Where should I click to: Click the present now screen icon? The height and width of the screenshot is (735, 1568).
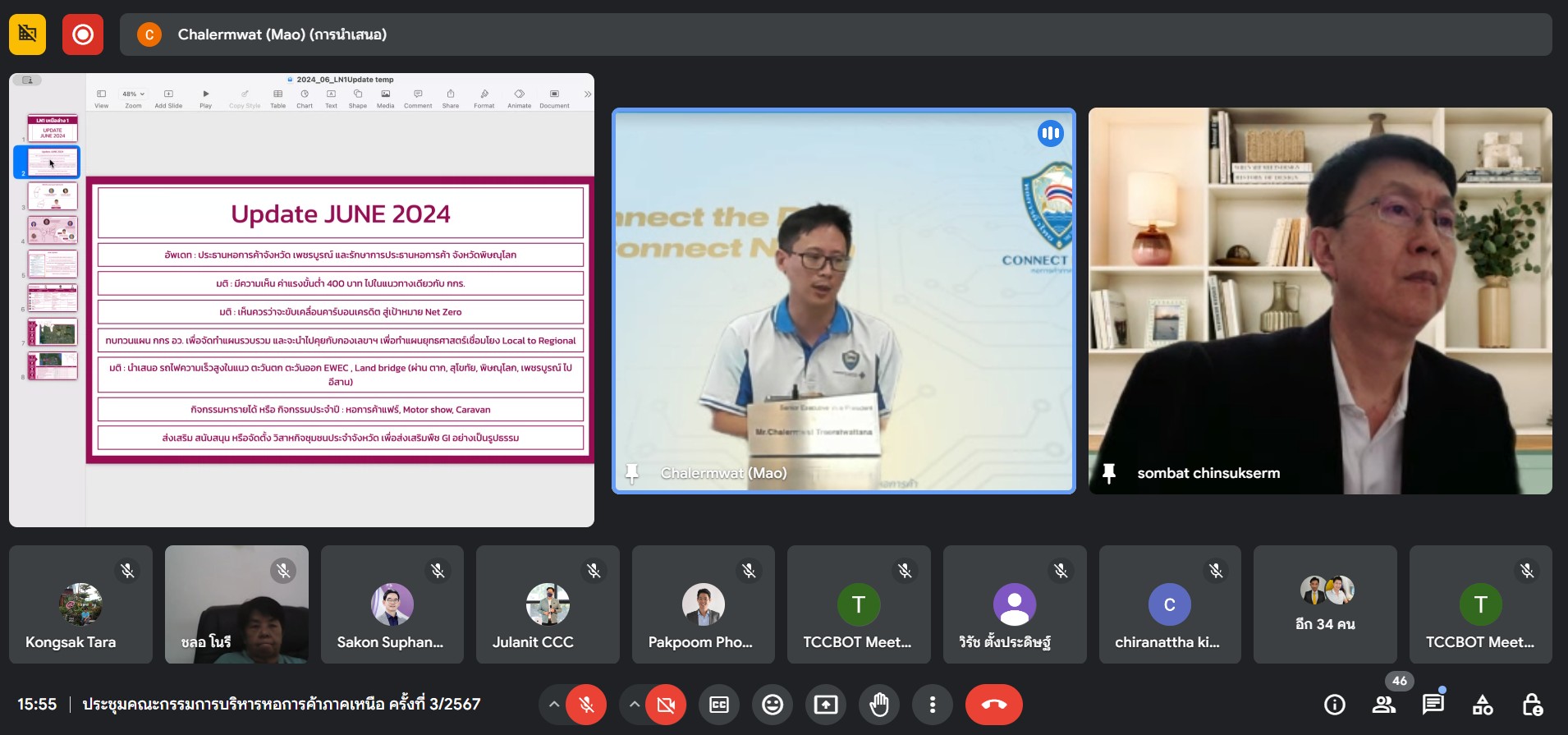coord(825,705)
